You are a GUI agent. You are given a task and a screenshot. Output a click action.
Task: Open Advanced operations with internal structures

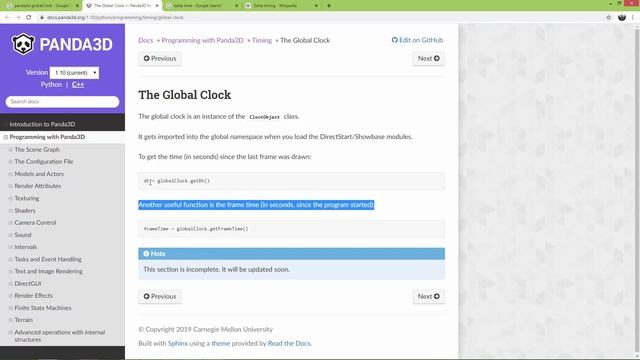[x=60, y=336]
